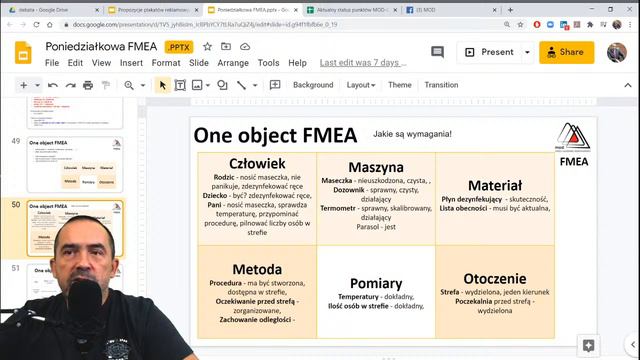Screen dimensions: 640x360
Task: Click the Background button
Action: point(313,85)
